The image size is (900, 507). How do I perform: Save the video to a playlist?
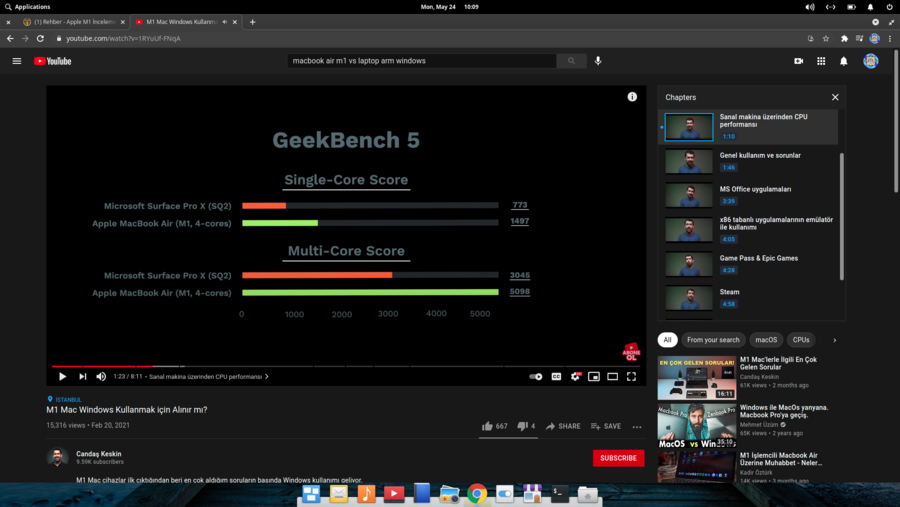click(606, 426)
